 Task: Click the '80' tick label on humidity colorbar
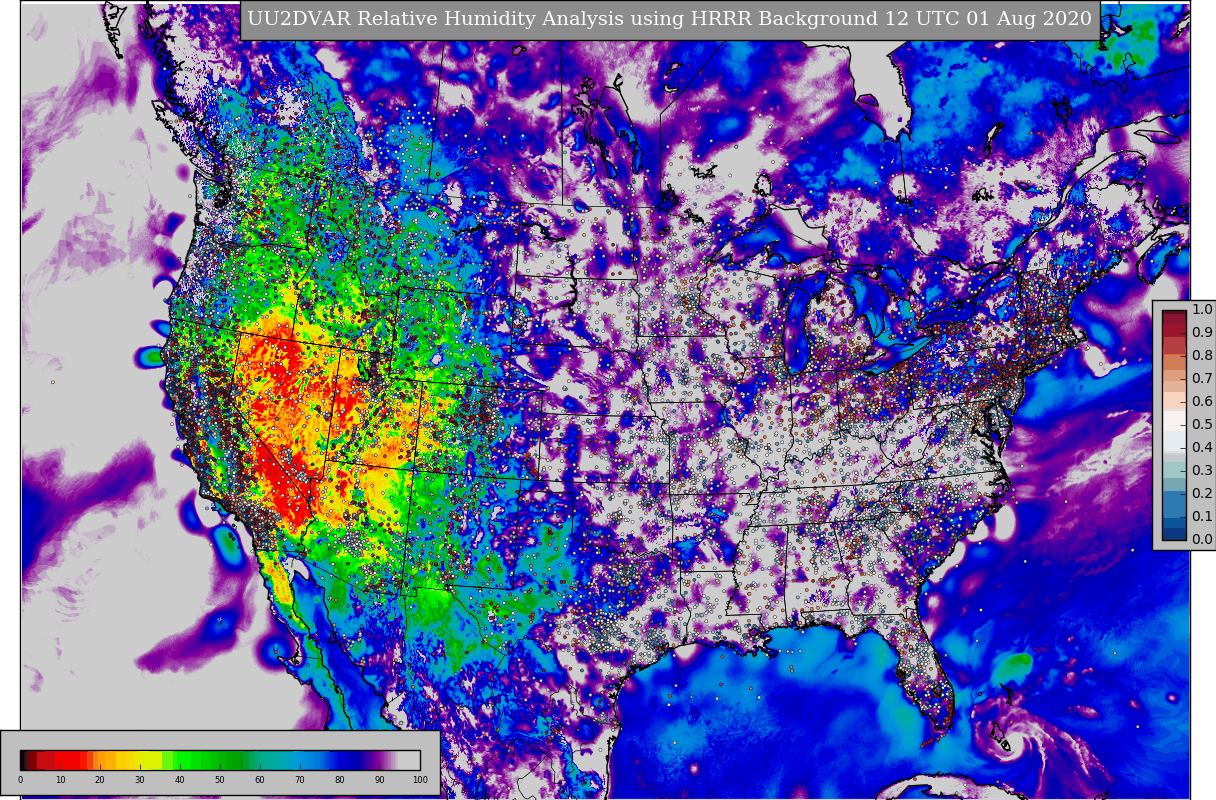pyautogui.click(x=340, y=779)
